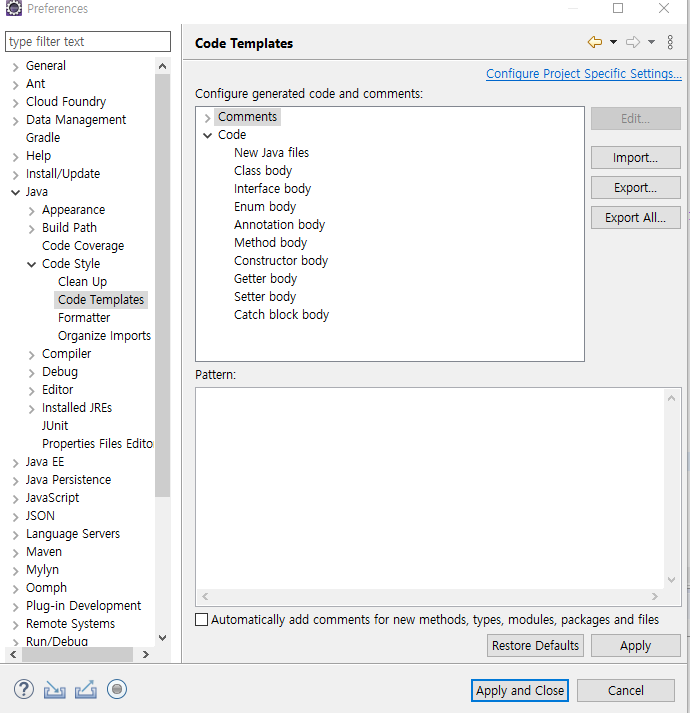Click the export preferences icon
The image size is (690, 713).
[86, 689]
